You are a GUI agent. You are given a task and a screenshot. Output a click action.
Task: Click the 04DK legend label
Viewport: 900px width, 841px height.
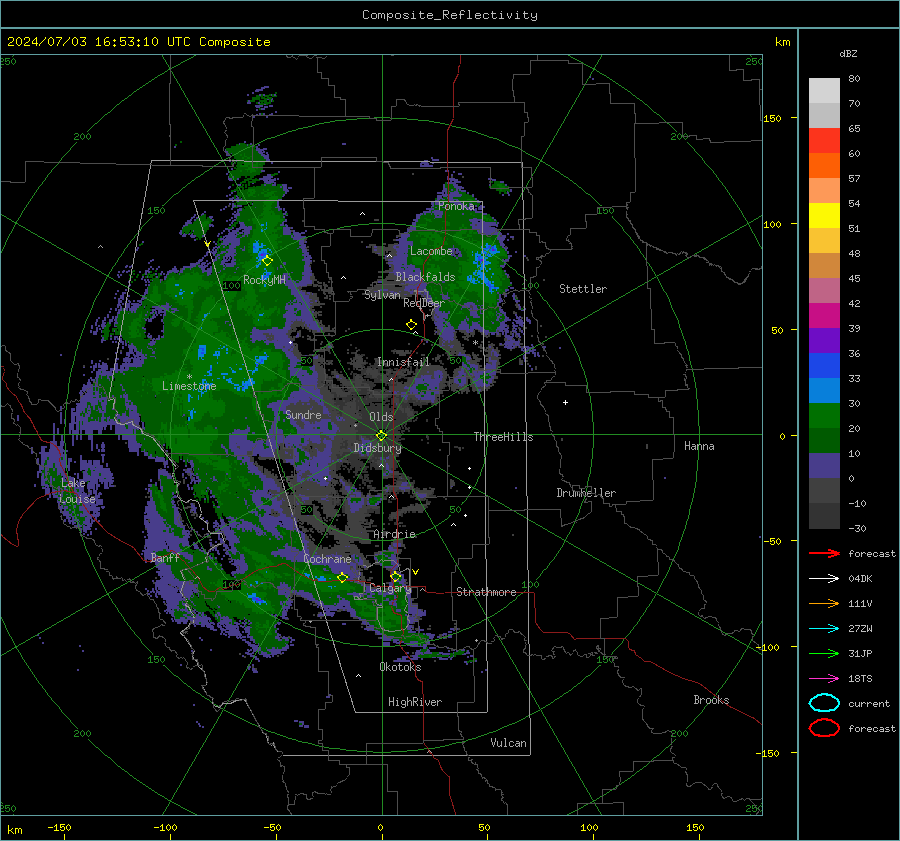(860, 579)
